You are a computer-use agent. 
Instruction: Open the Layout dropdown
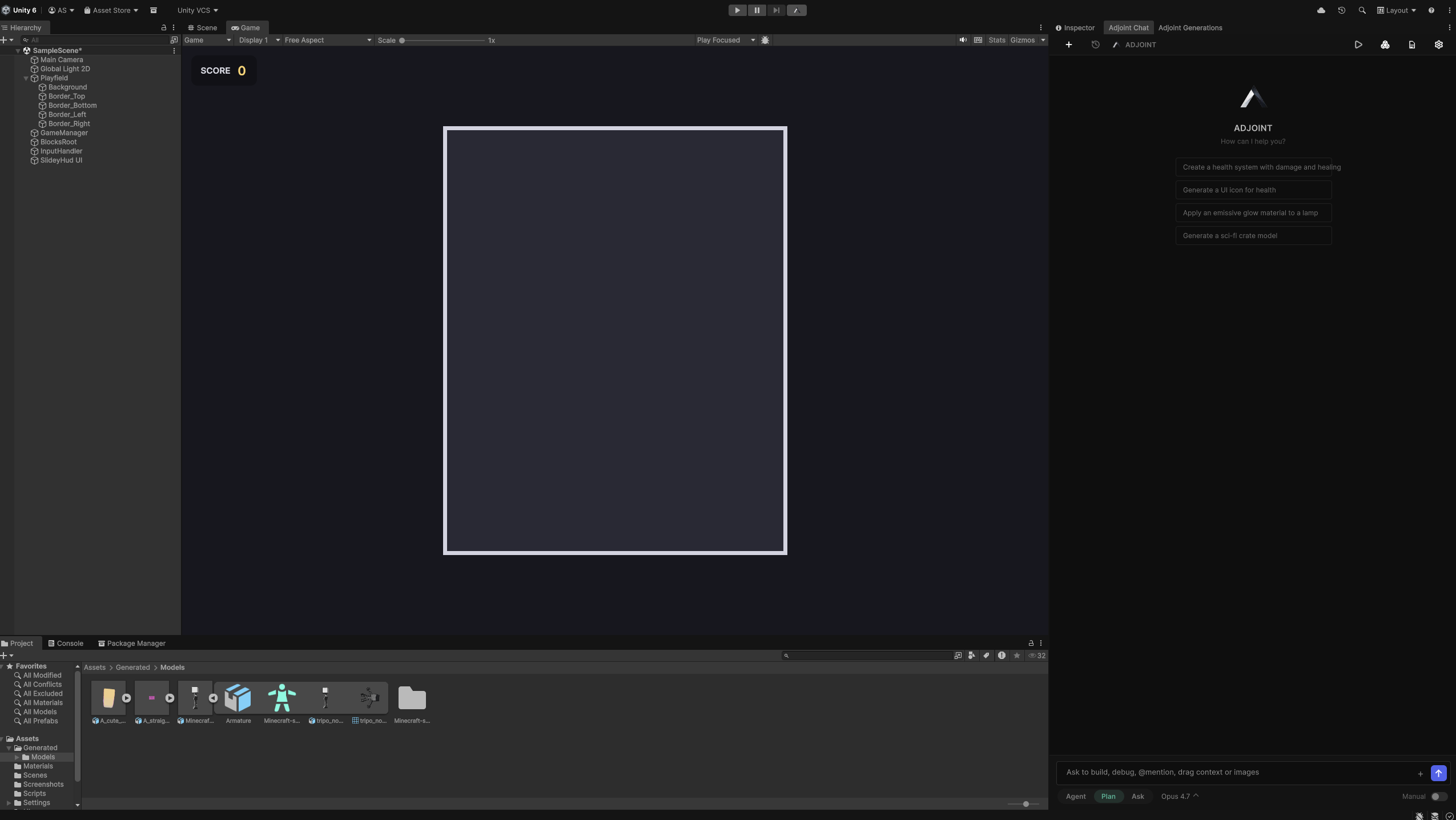point(1396,10)
